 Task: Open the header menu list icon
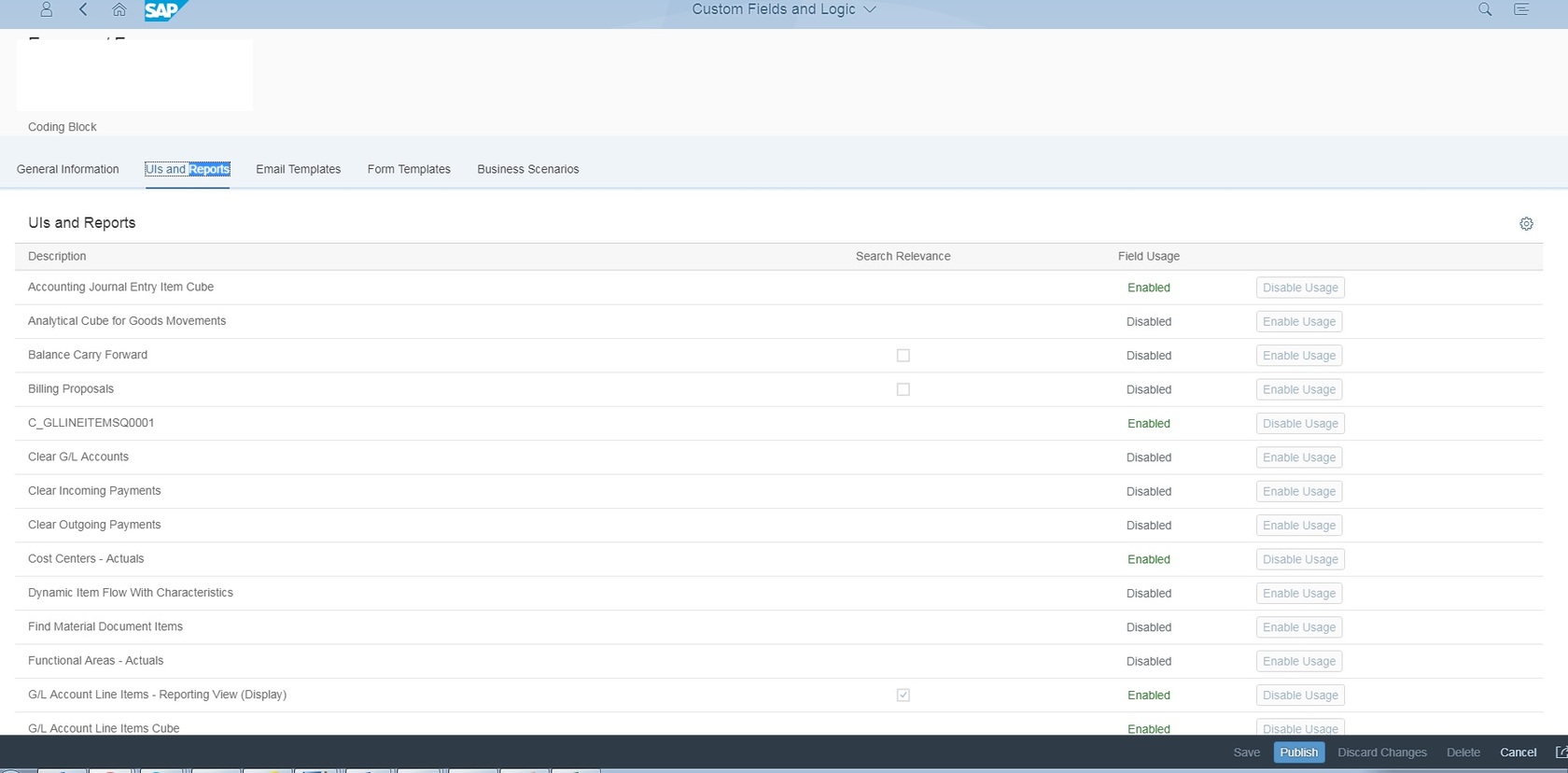(1521, 9)
